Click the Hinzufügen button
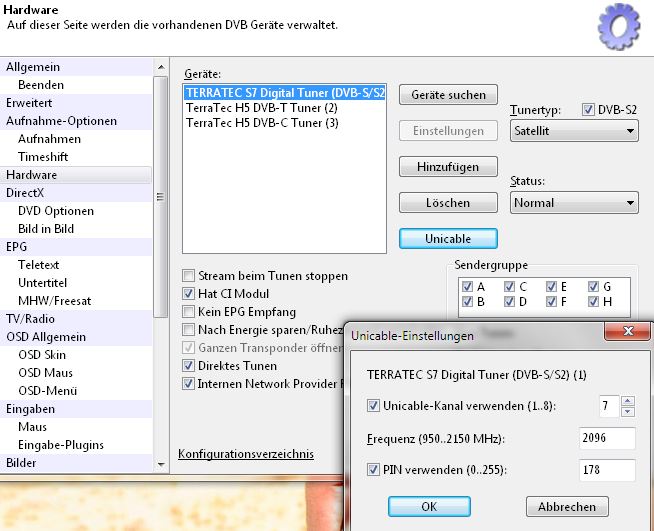This screenshot has width=654, height=531. (448, 167)
